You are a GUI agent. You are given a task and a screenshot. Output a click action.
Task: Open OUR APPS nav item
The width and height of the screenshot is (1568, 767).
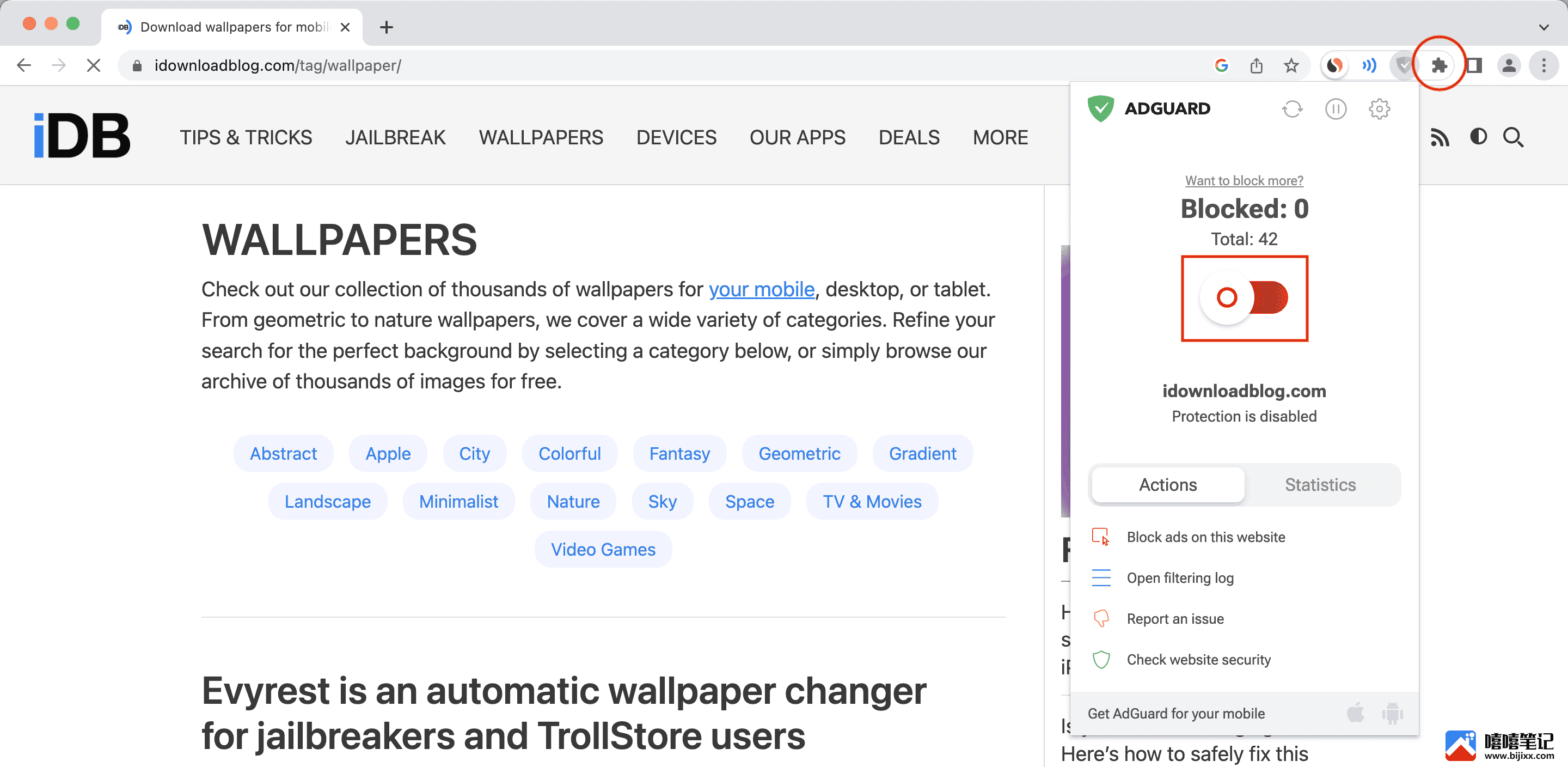pos(798,138)
